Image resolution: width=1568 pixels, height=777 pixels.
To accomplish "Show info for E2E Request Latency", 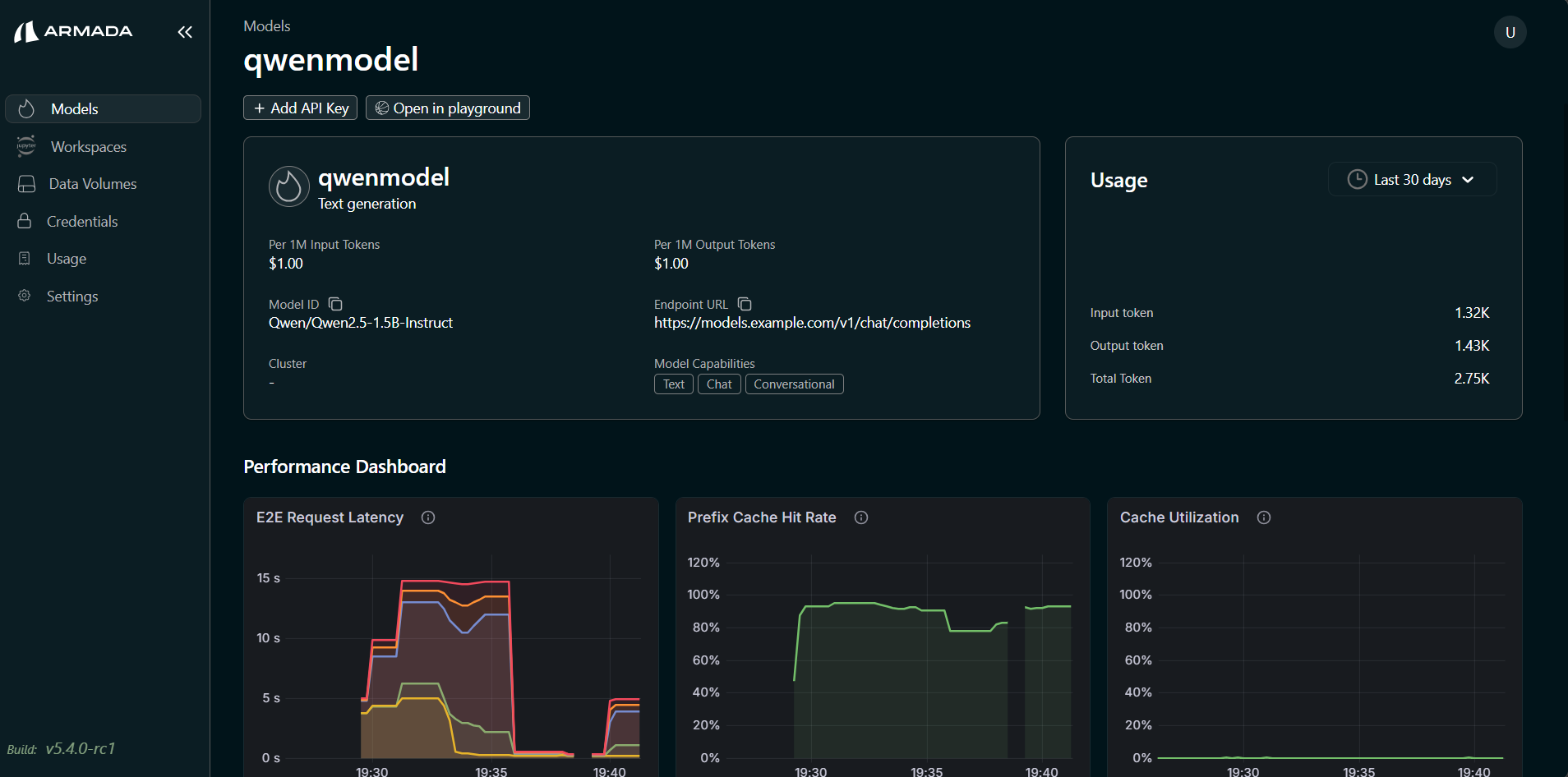I will tap(428, 517).
